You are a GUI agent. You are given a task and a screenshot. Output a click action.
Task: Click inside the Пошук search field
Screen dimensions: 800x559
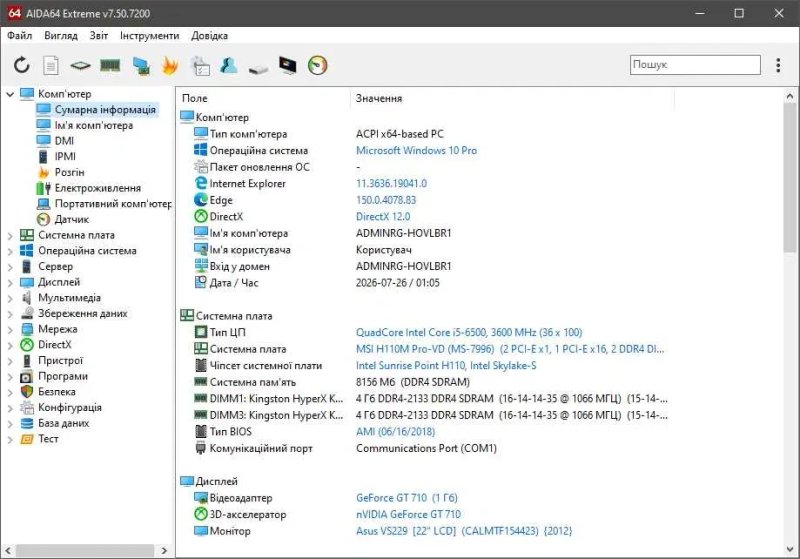click(x=695, y=65)
